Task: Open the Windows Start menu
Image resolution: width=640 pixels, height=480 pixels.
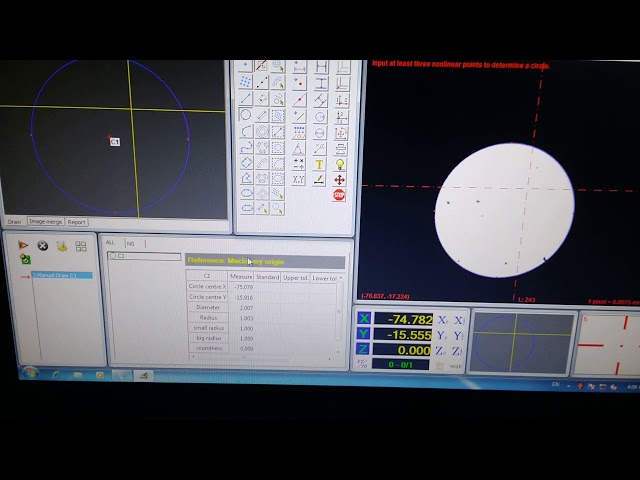Action: 30,373
